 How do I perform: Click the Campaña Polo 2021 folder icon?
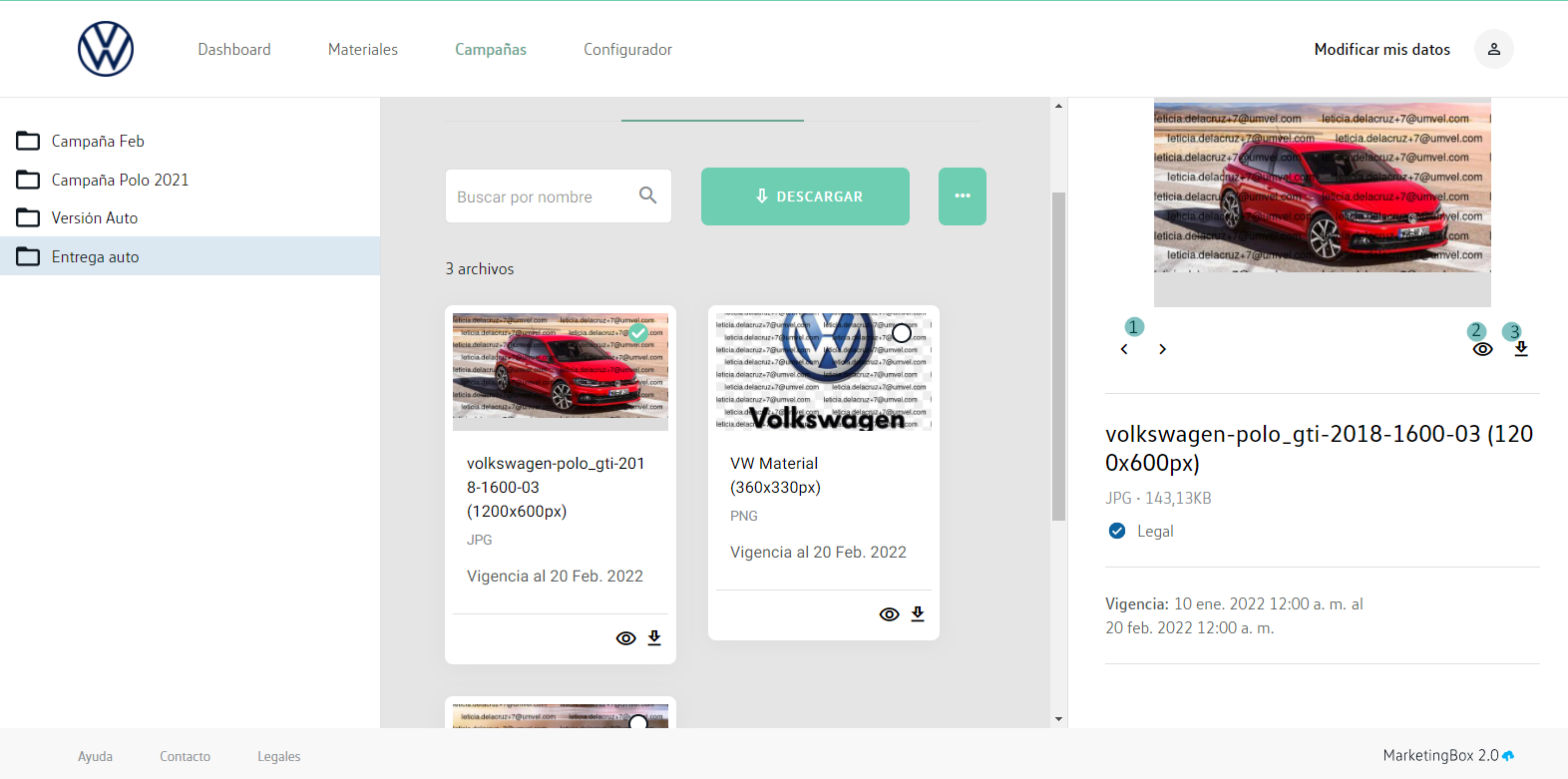[28, 180]
